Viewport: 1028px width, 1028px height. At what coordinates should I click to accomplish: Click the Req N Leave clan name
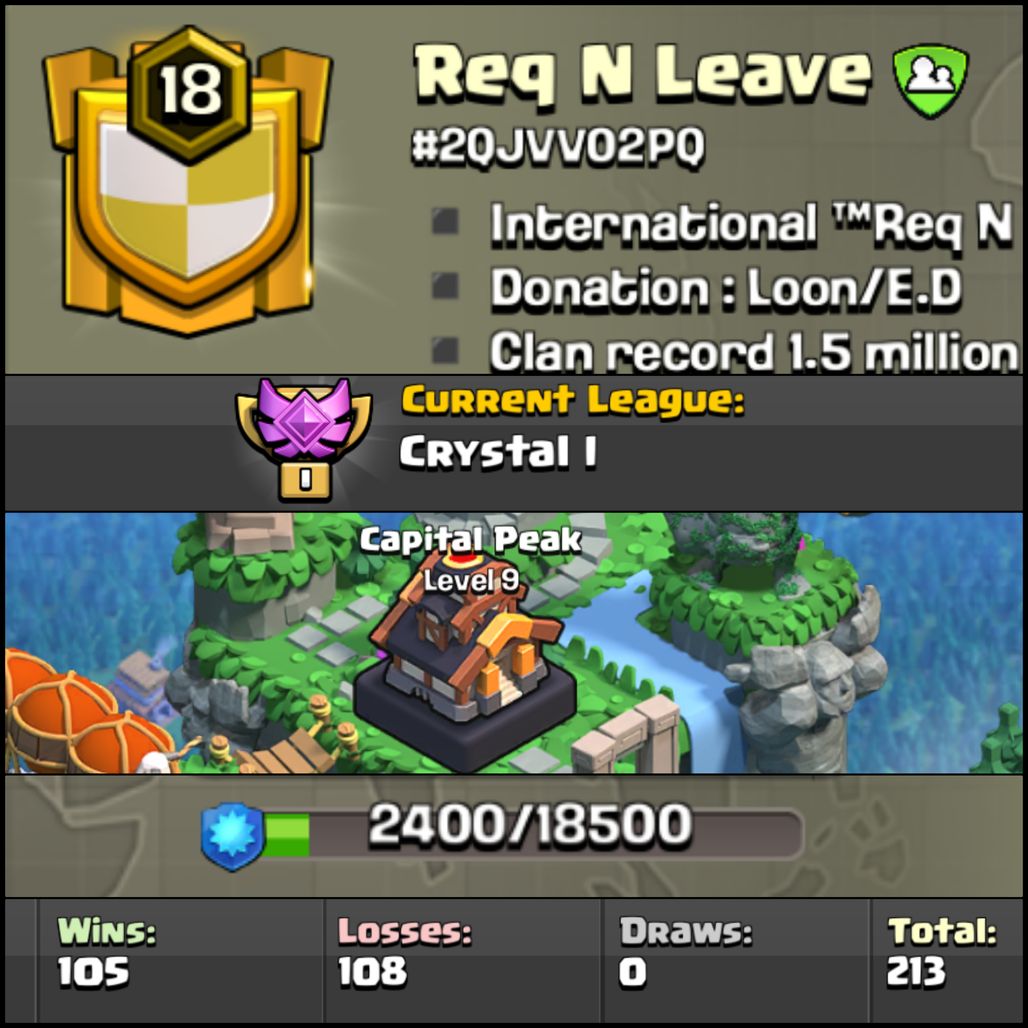(643, 72)
